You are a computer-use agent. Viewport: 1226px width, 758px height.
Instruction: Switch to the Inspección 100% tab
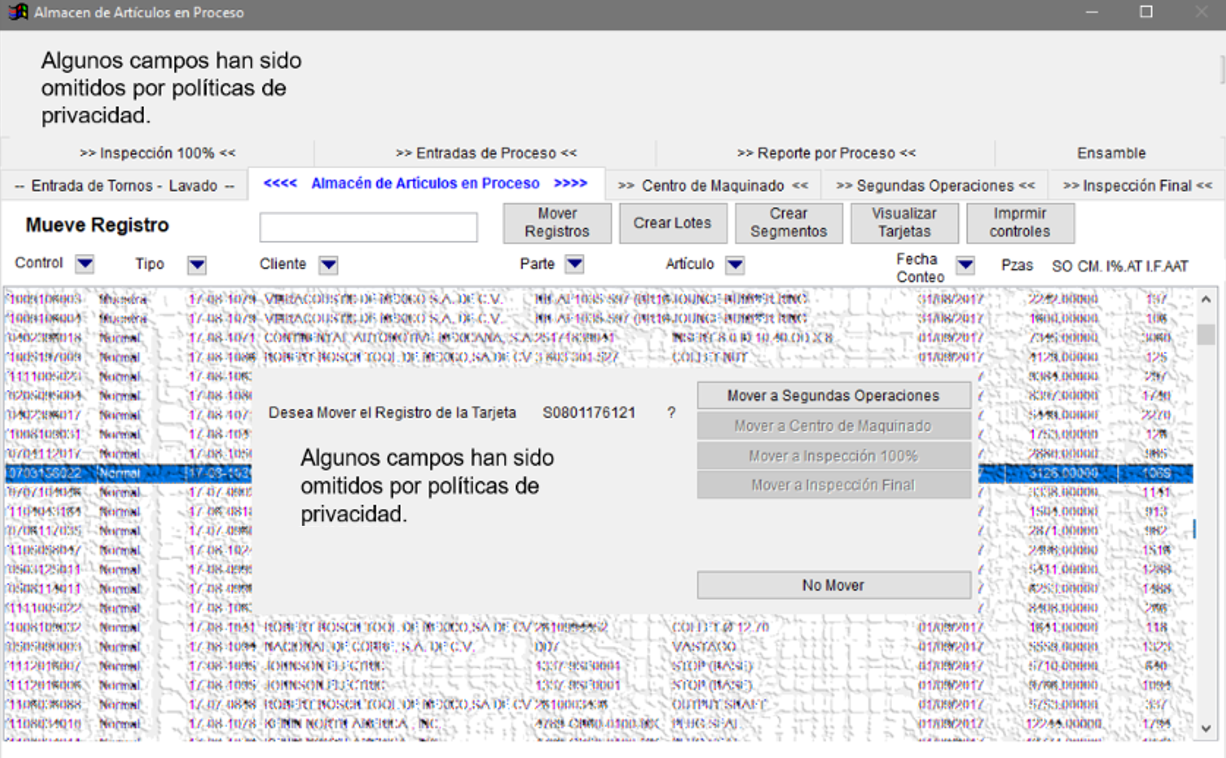coord(157,153)
